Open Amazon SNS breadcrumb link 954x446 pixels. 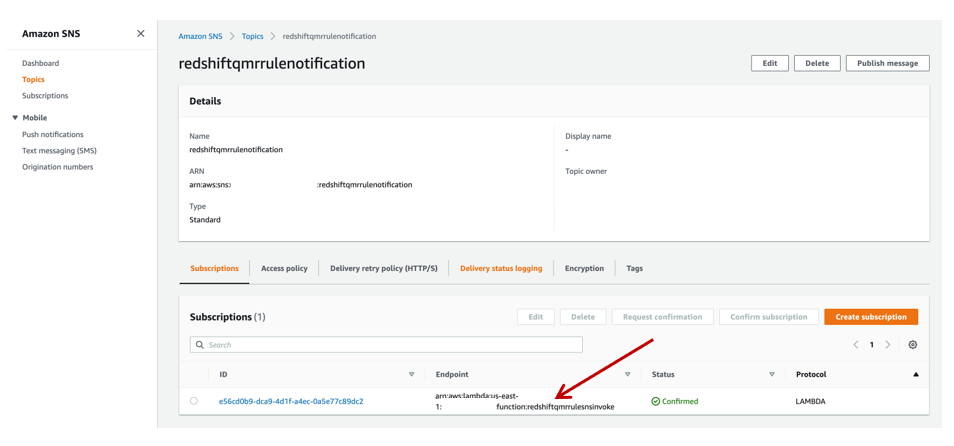tap(200, 37)
